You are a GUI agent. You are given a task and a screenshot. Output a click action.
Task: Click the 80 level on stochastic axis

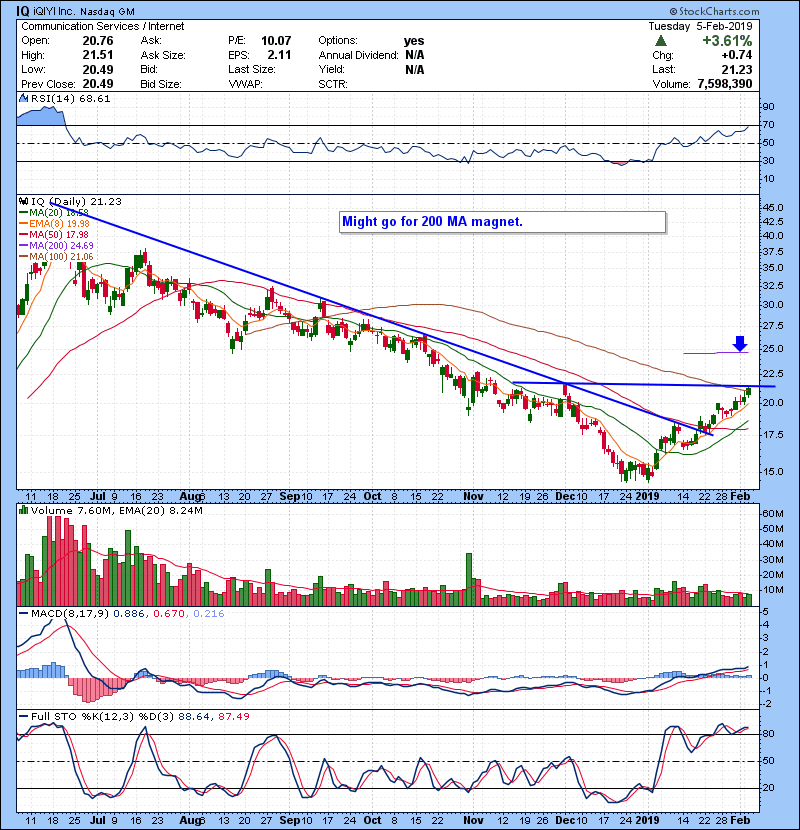click(768, 734)
